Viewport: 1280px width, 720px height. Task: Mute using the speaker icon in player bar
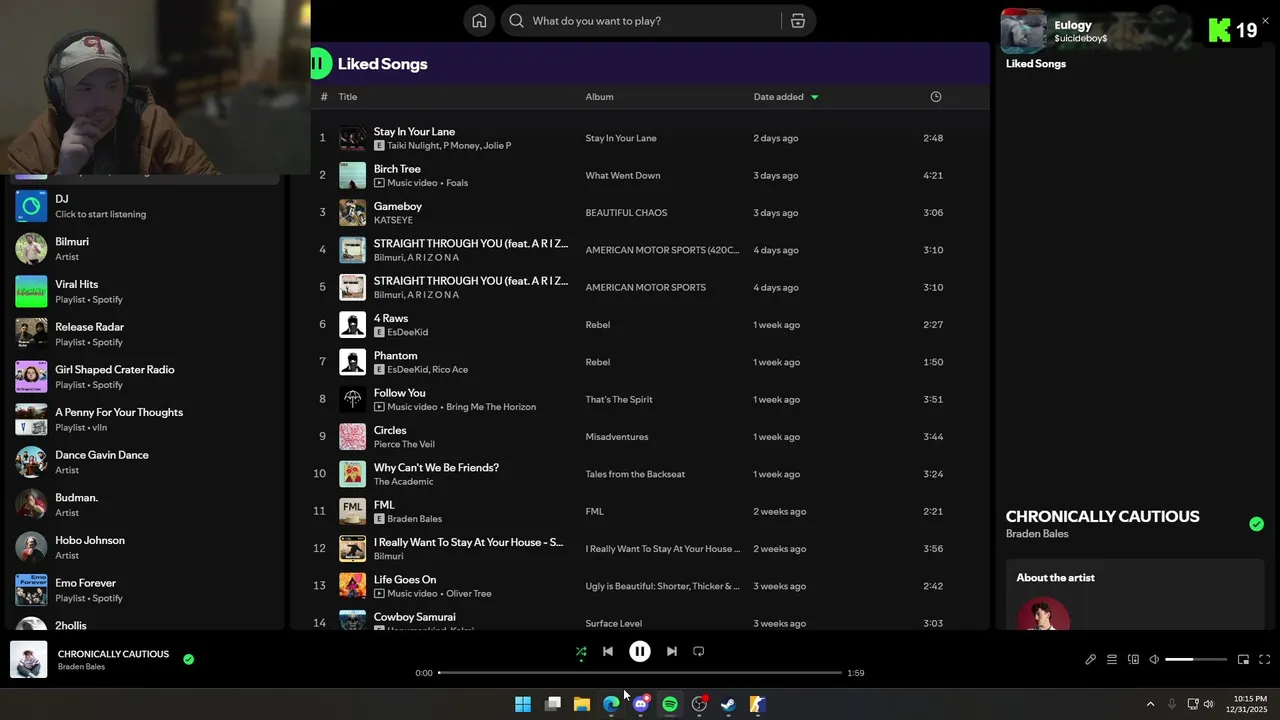pos(1154,659)
